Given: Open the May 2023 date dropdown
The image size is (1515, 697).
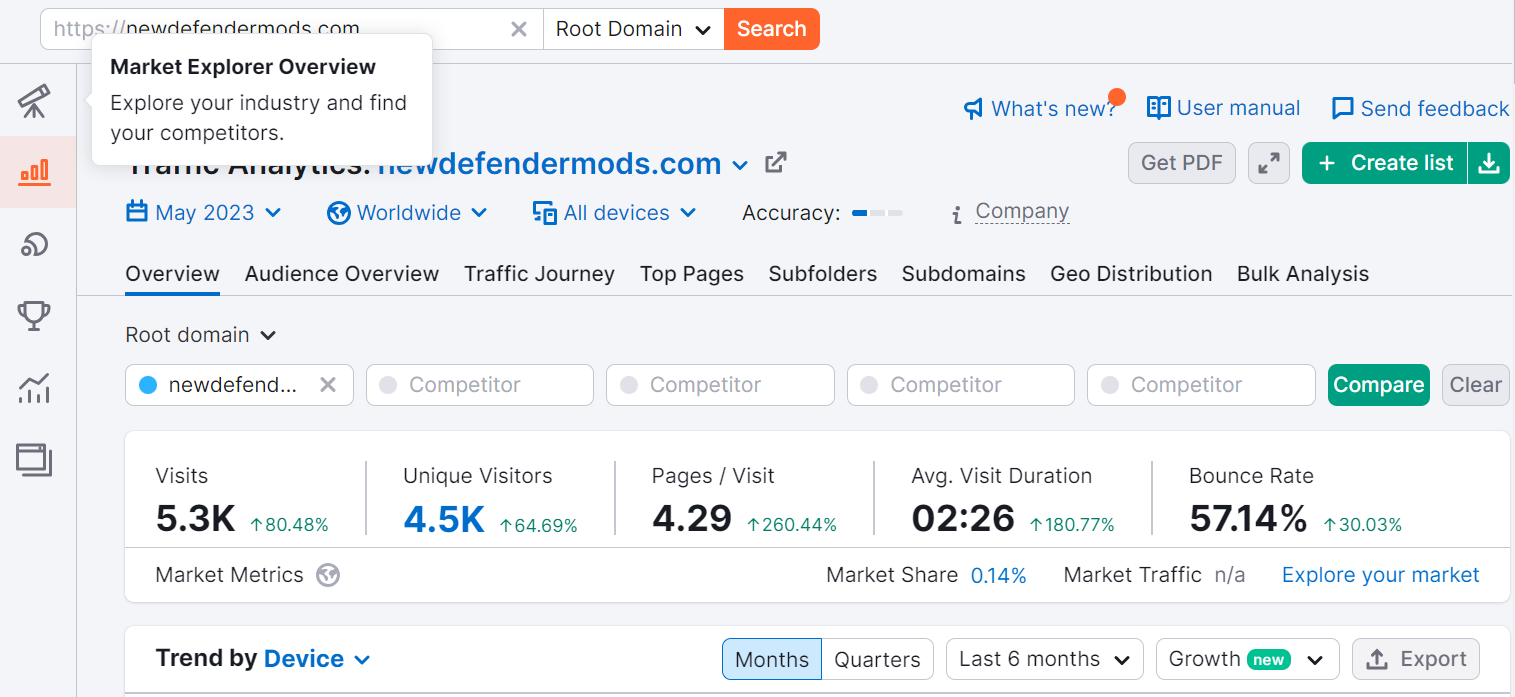Looking at the screenshot, I should tap(204, 213).
